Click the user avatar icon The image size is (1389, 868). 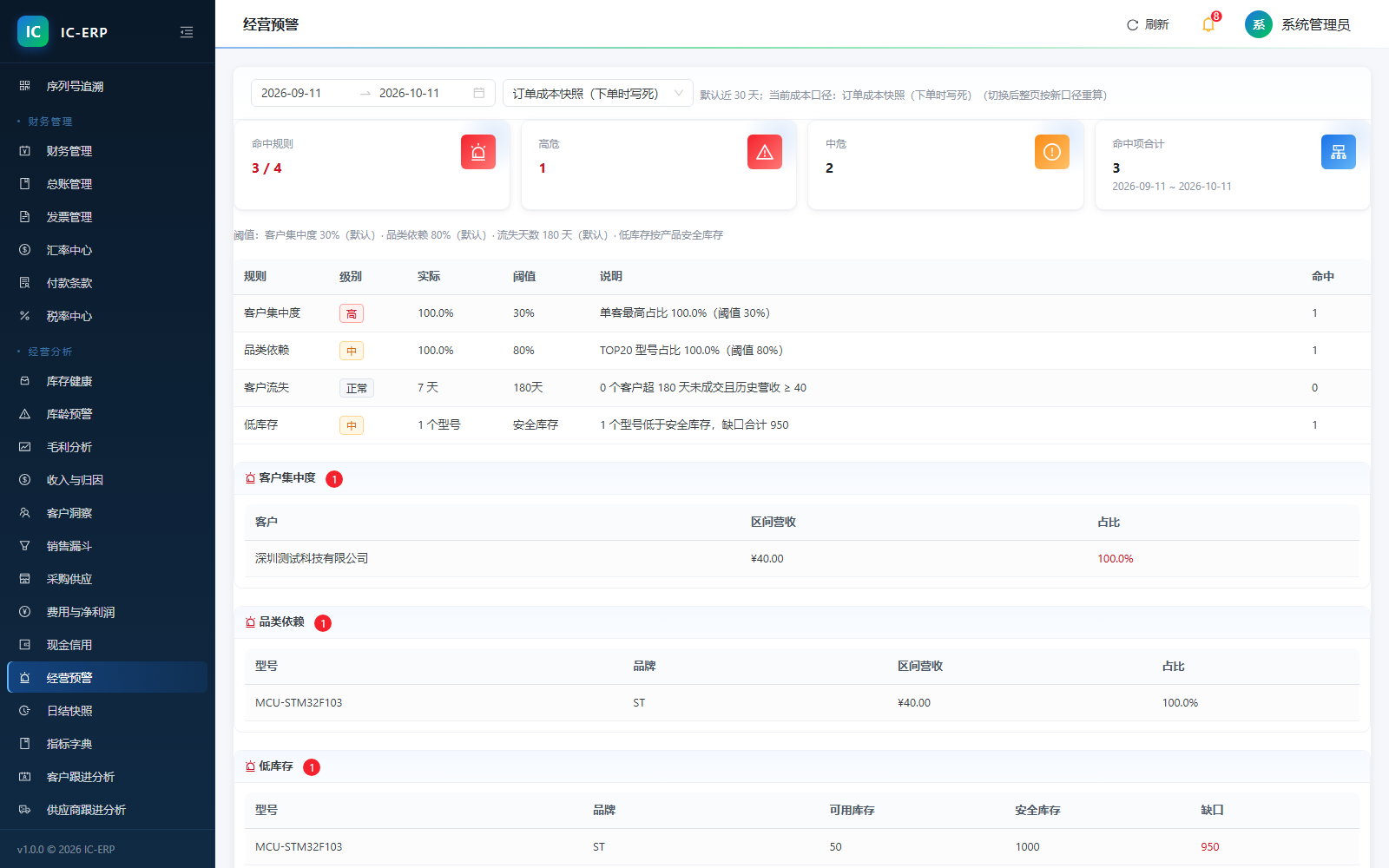click(1258, 24)
